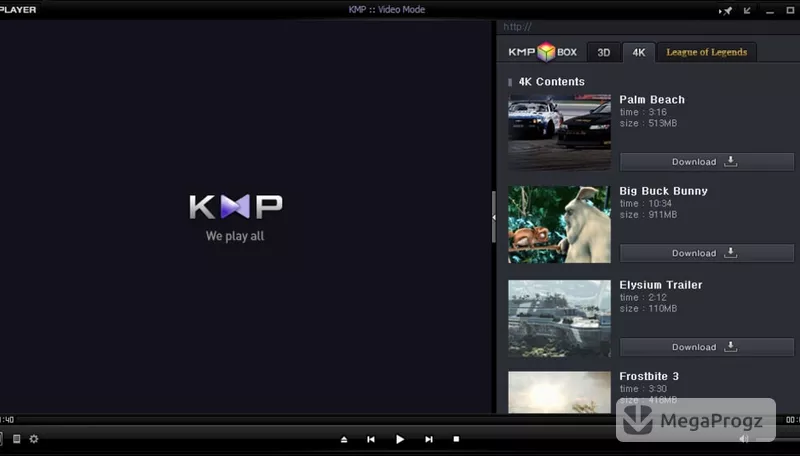Click the playback seek bar
This screenshot has width=800, height=456.
400,420
